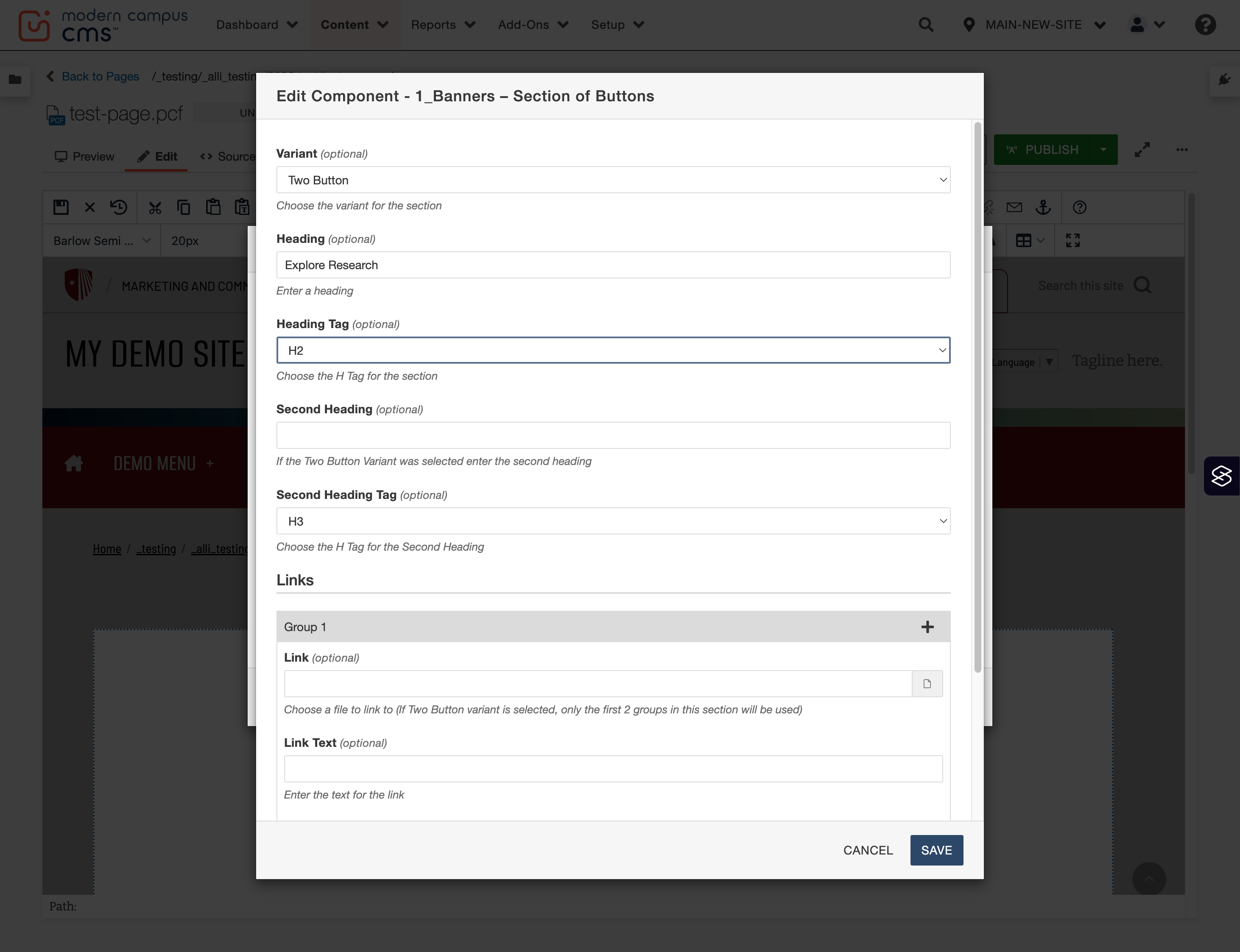Open the Content menu
This screenshot has height=952, width=1240.
pos(355,25)
